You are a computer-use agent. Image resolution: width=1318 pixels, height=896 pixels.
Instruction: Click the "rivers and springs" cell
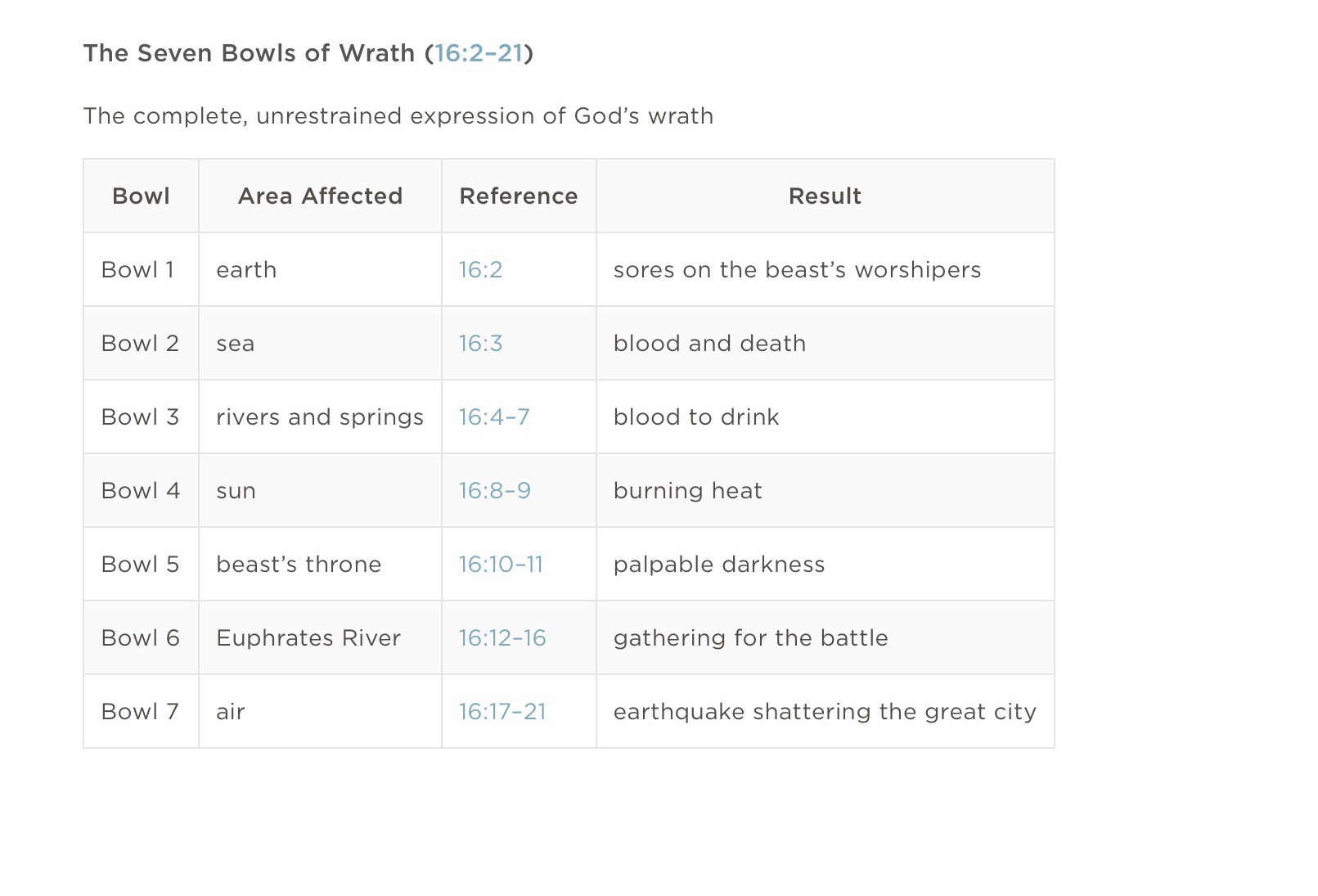coord(320,417)
